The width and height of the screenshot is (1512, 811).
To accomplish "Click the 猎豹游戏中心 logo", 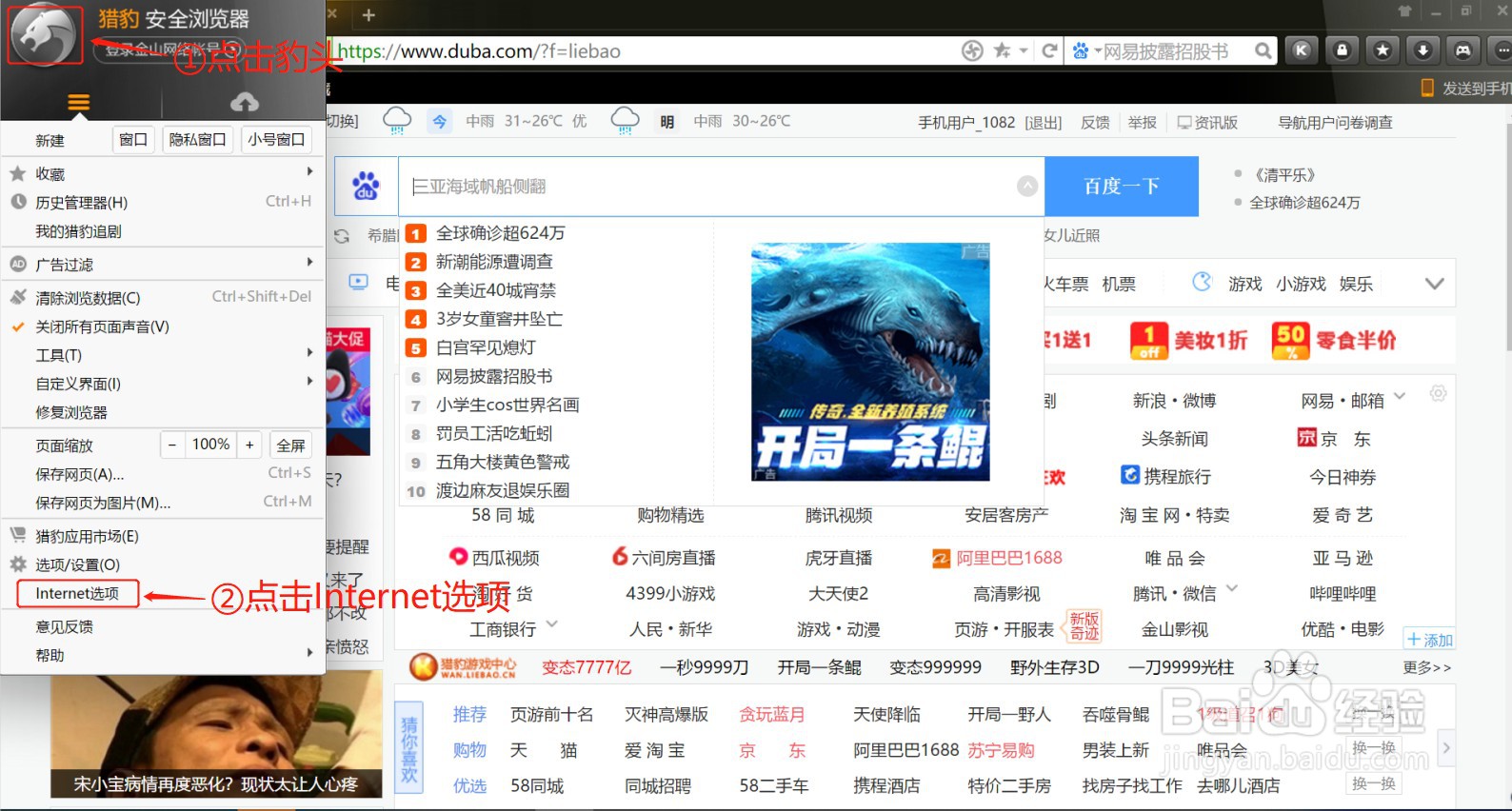I will pyautogui.click(x=463, y=667).
